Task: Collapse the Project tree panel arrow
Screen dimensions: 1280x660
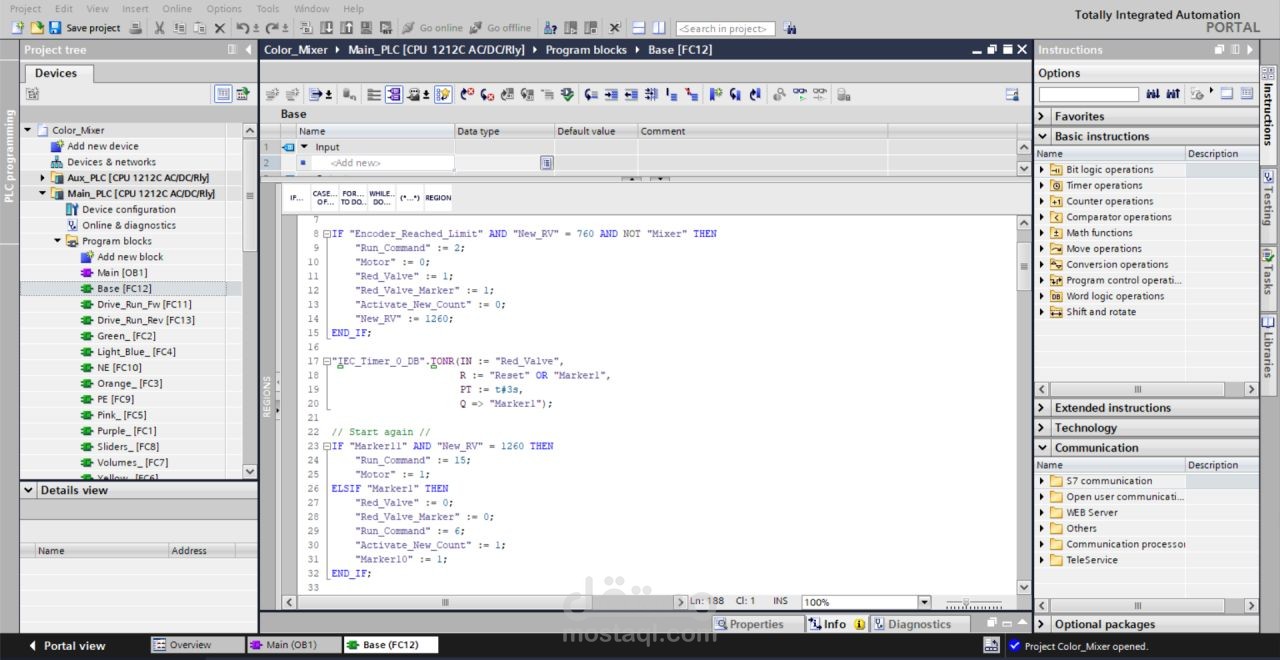Action: 250,50
